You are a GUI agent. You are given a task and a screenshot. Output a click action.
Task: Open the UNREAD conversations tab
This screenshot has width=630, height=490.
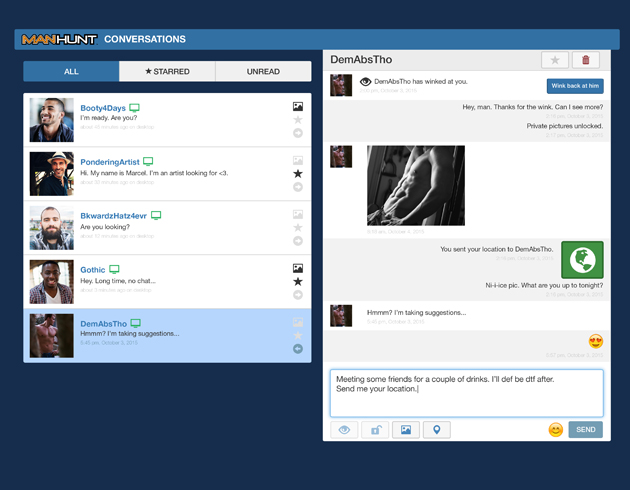tap(263, 71)
